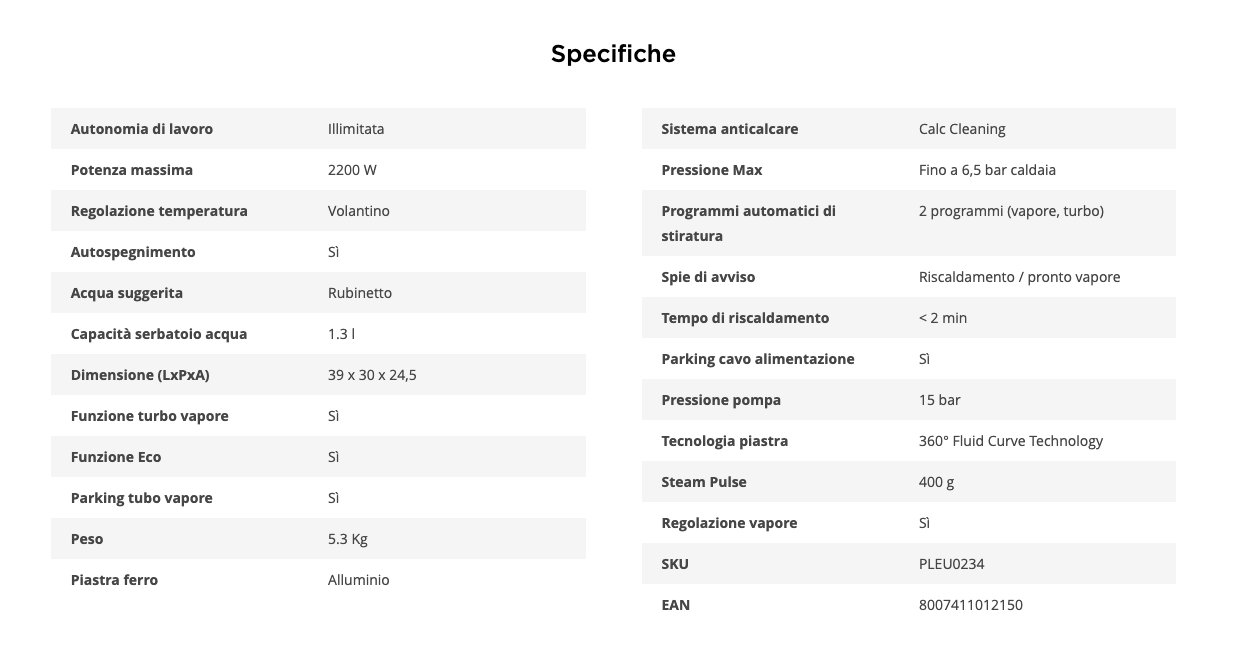Click the Rubinetto water value
The image size is (1248, 661).
click(x=360, y=293)
